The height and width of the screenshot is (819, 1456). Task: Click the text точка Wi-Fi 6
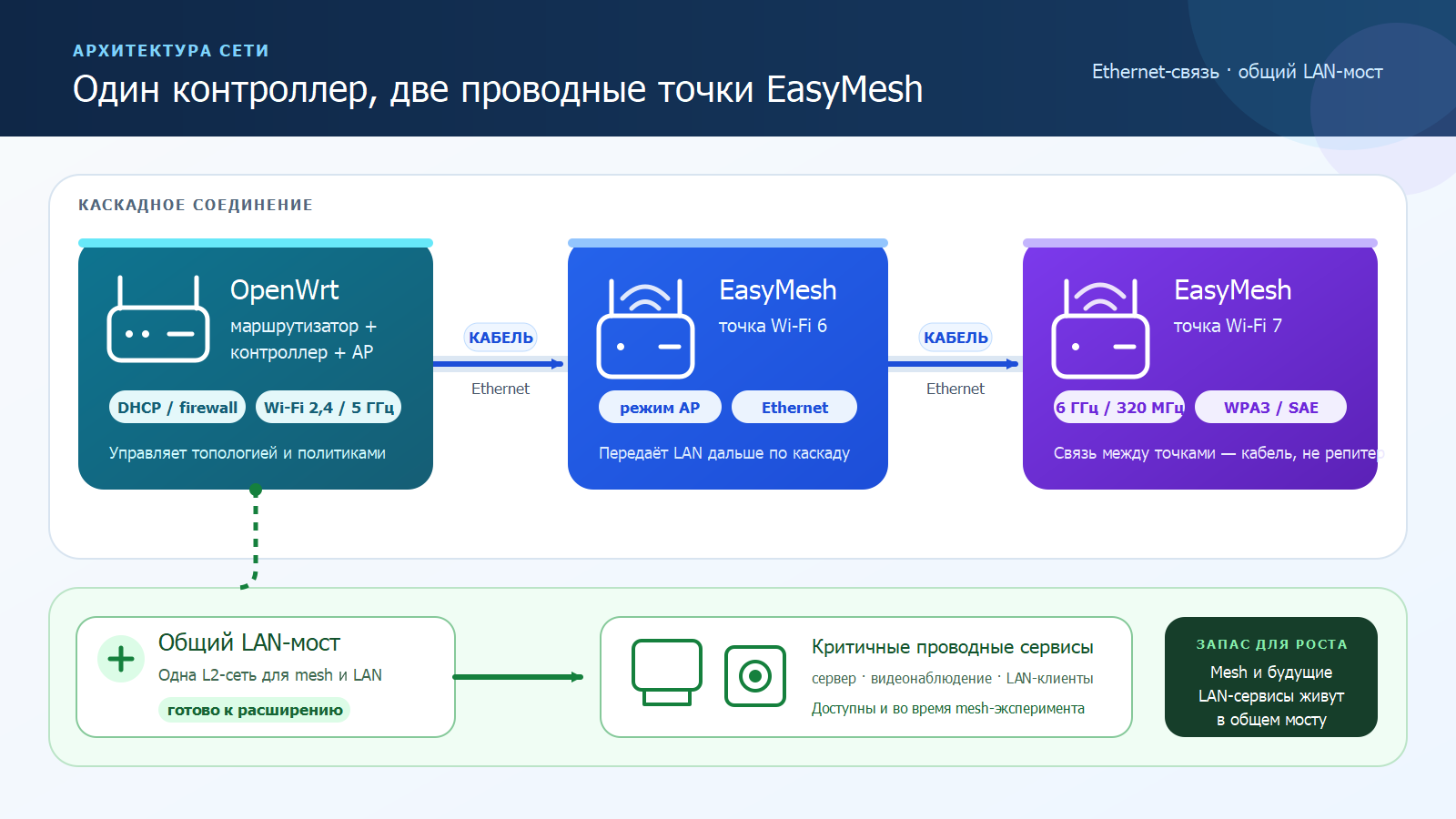[x=773, y=326]
